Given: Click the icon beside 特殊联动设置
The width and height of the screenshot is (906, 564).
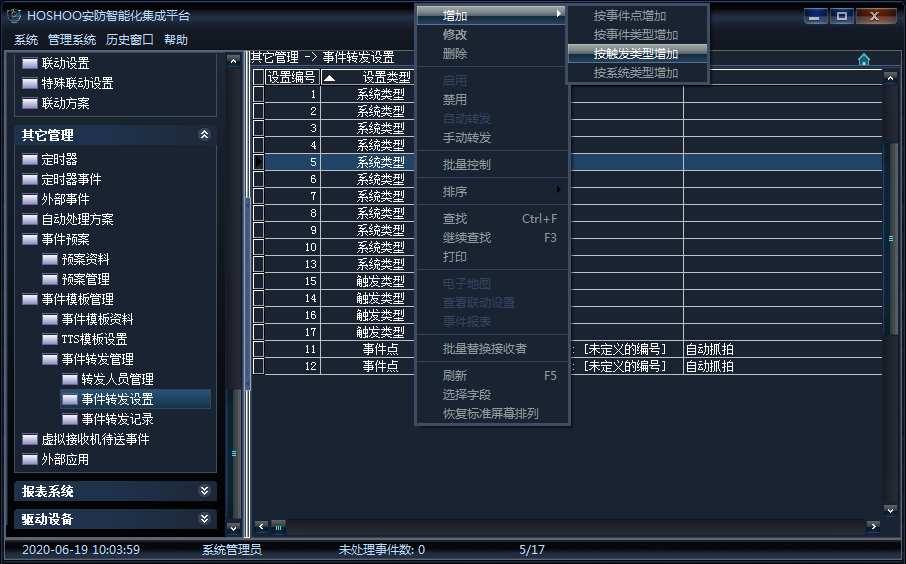Looking at the screenshot, I should 30,84.
